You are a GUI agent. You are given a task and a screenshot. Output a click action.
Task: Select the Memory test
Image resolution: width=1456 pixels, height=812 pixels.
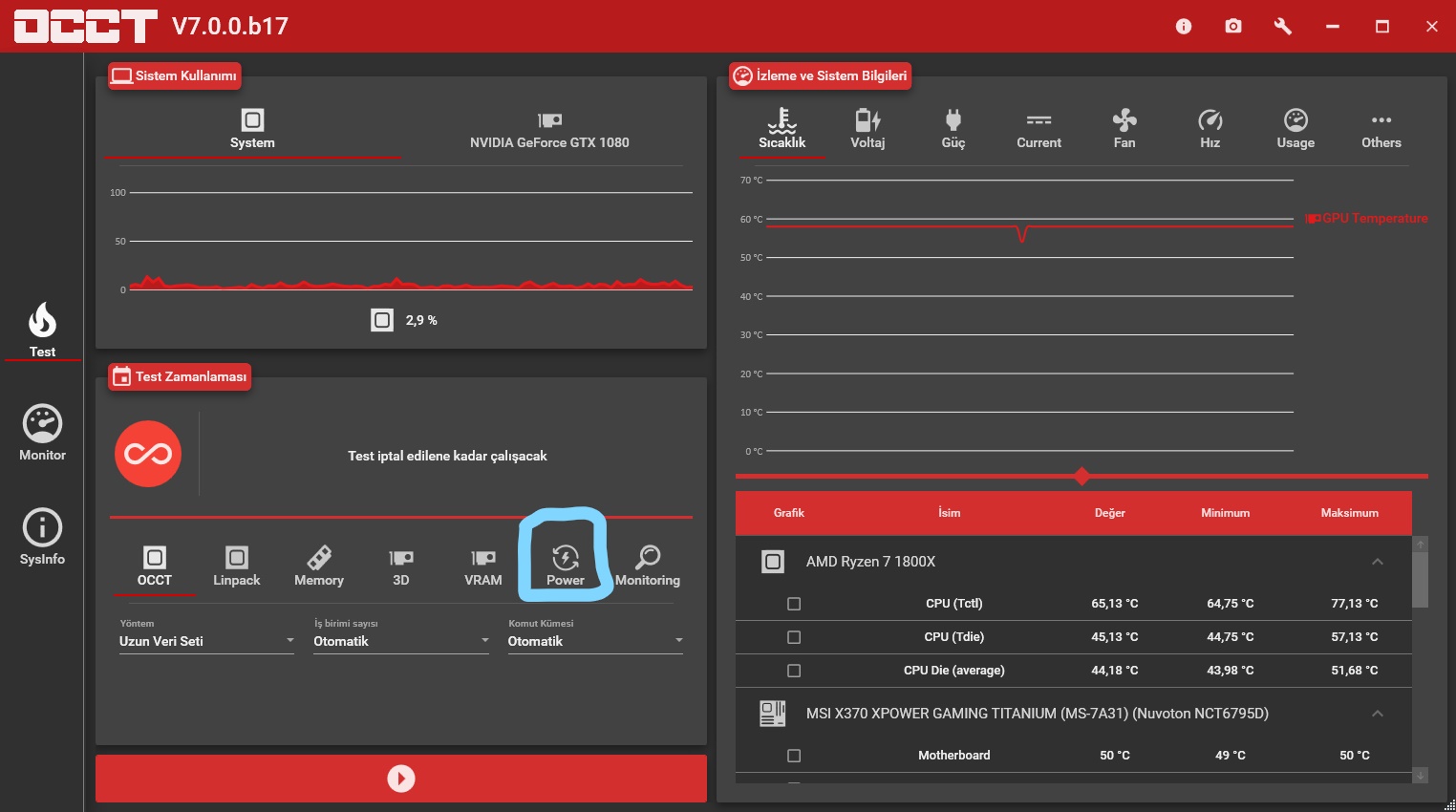pos(319,566)
